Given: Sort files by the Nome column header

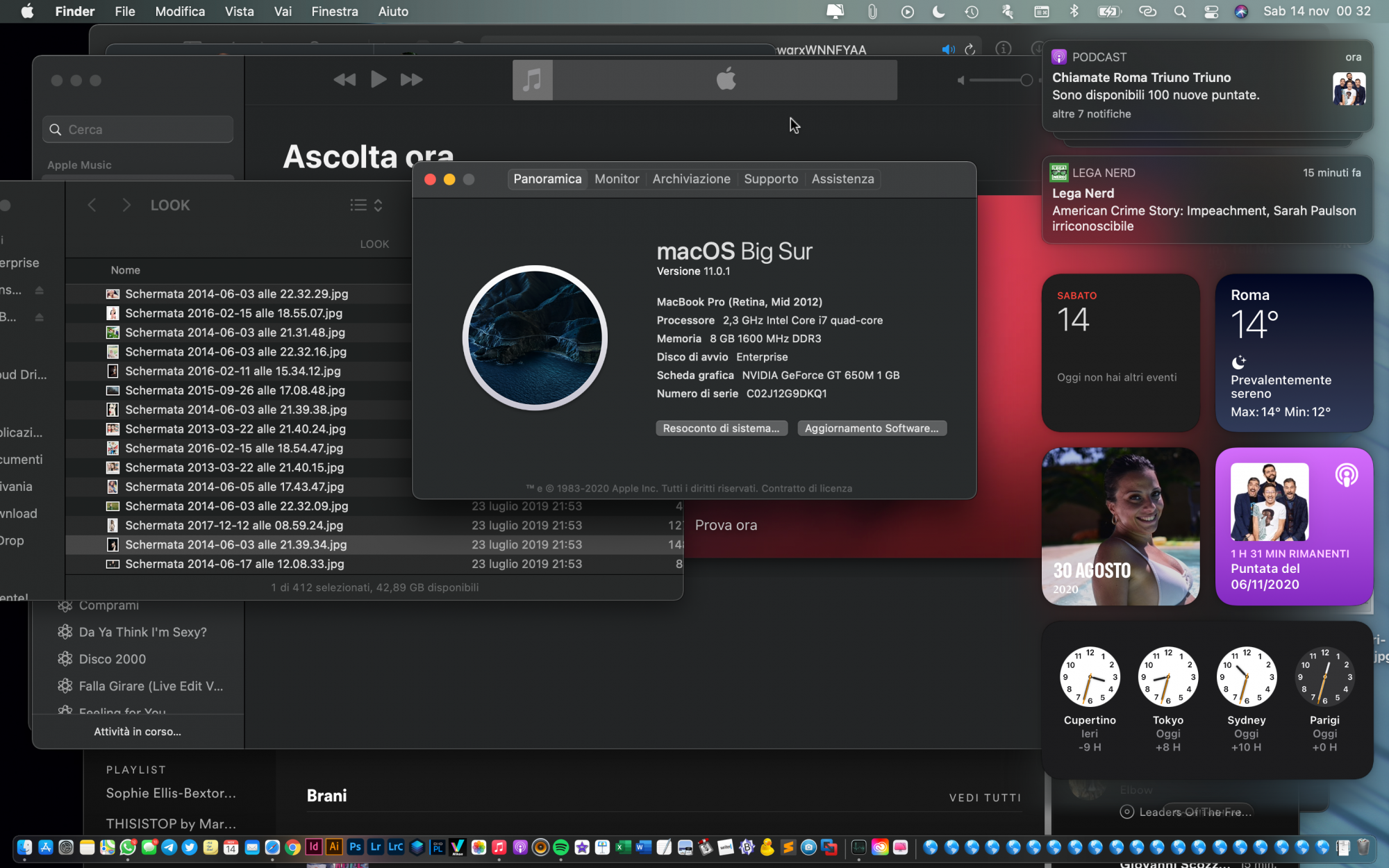Looking at the screenshot, I should [126, 270].
